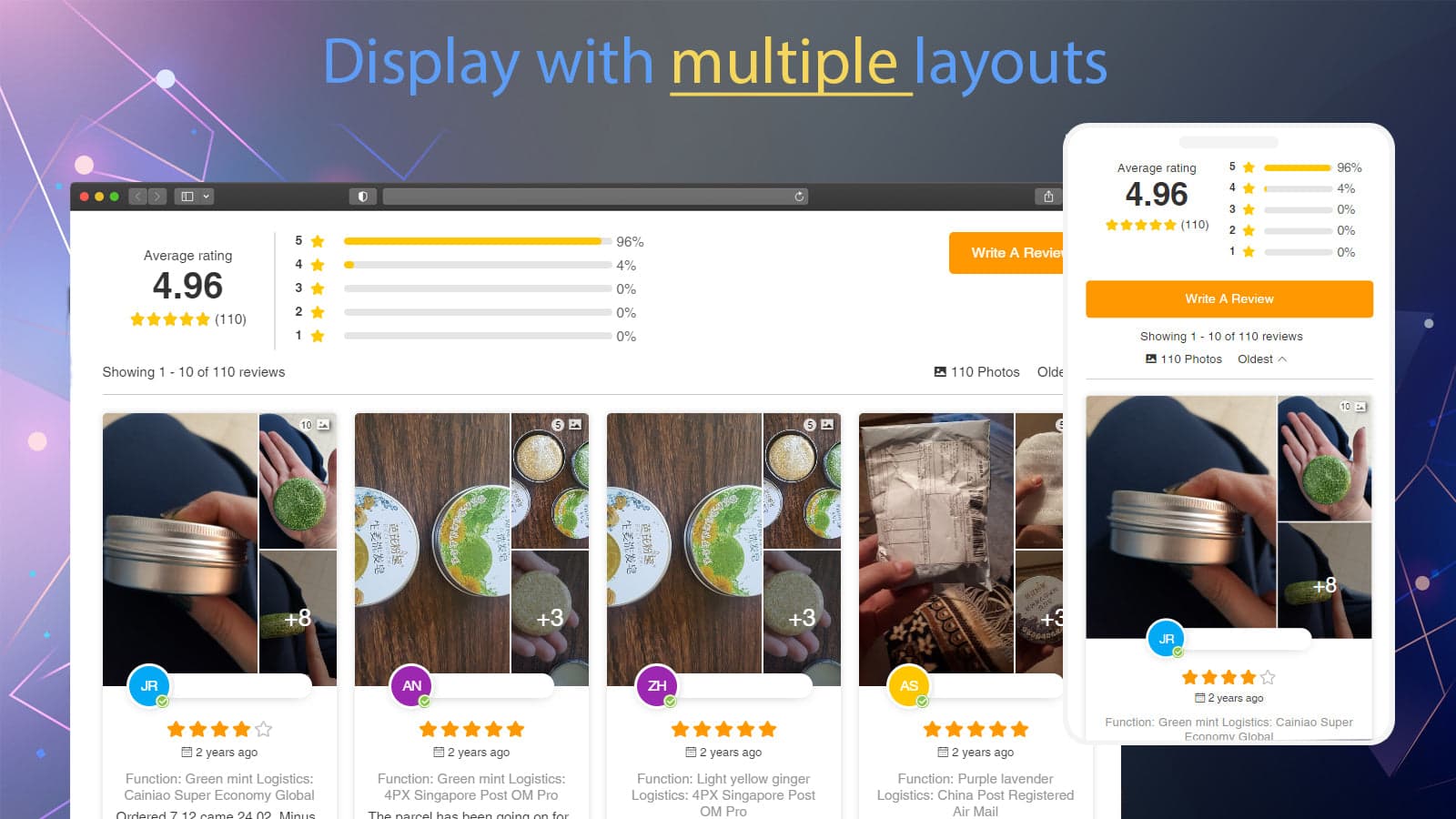Click AN's purple avatar icon
1456x819 pixels.
(411, 685)
